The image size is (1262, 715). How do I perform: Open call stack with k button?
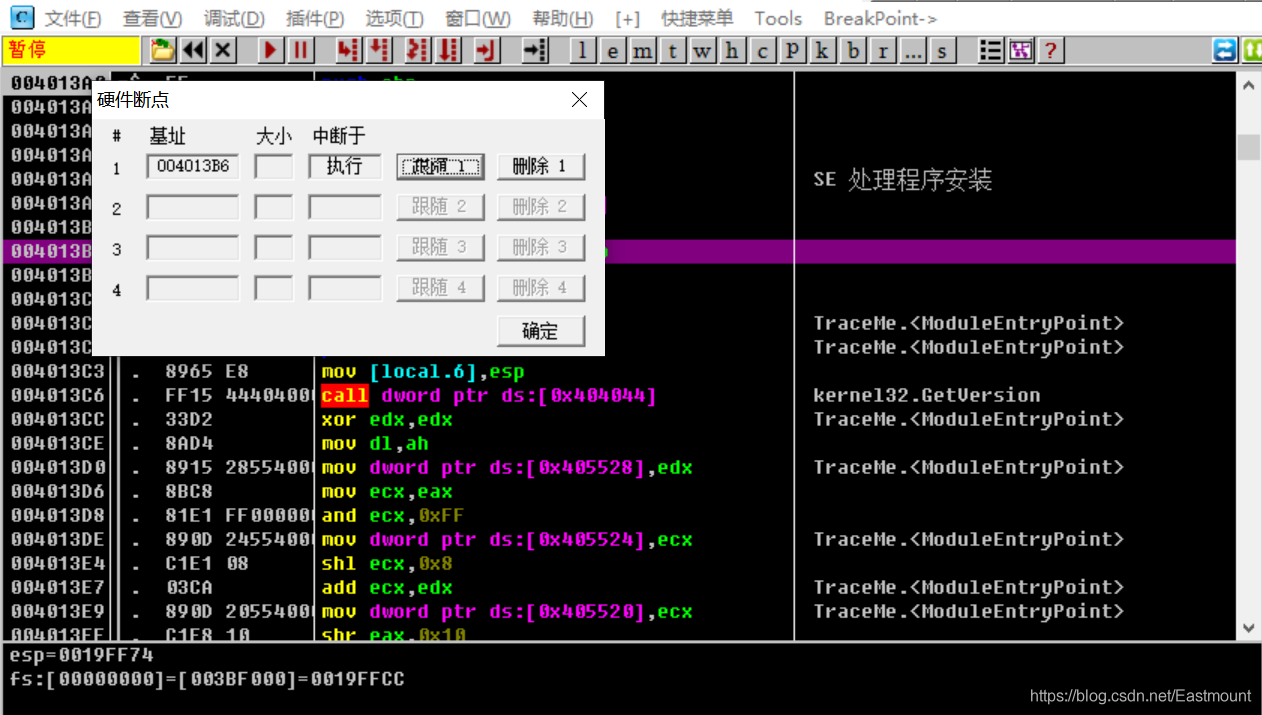pos(823,50)
